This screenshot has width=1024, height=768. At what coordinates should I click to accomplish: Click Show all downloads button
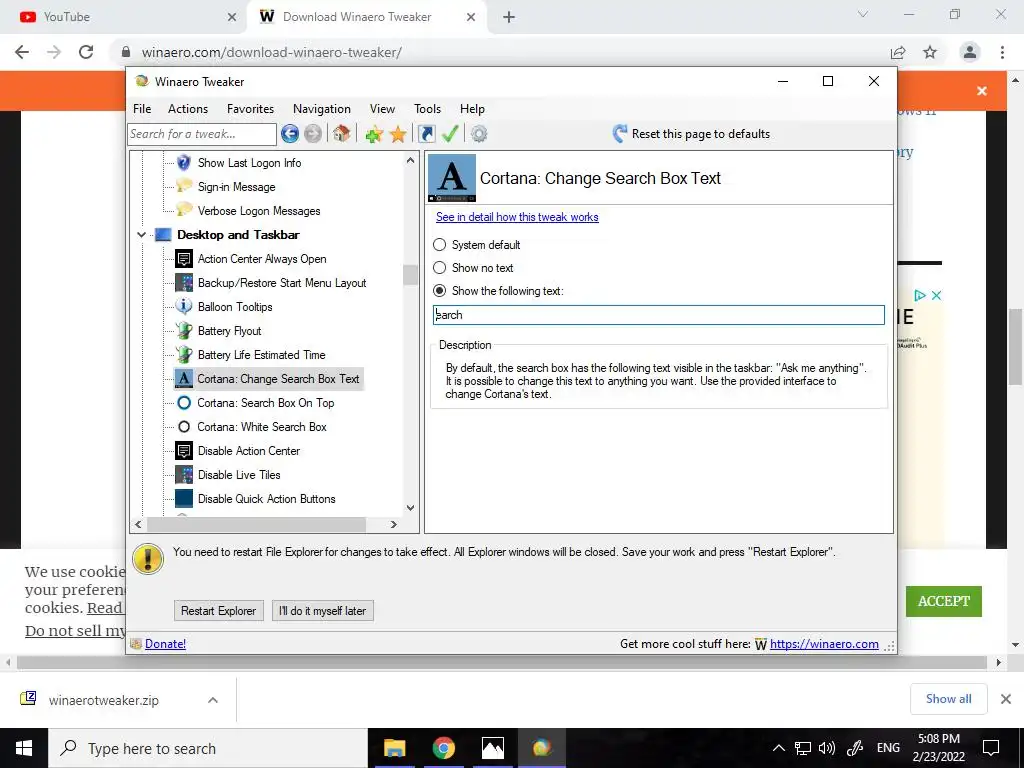[x=948, y=699]
